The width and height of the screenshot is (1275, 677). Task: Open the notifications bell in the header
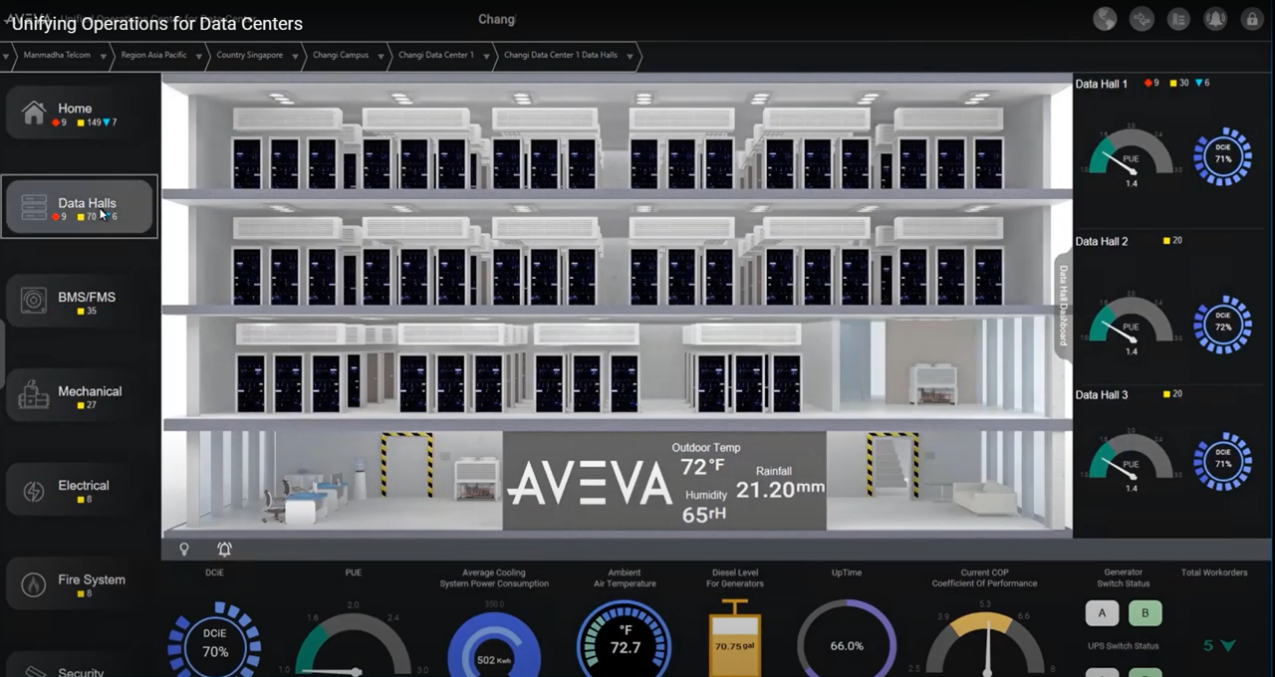[x=1215, y=19]
